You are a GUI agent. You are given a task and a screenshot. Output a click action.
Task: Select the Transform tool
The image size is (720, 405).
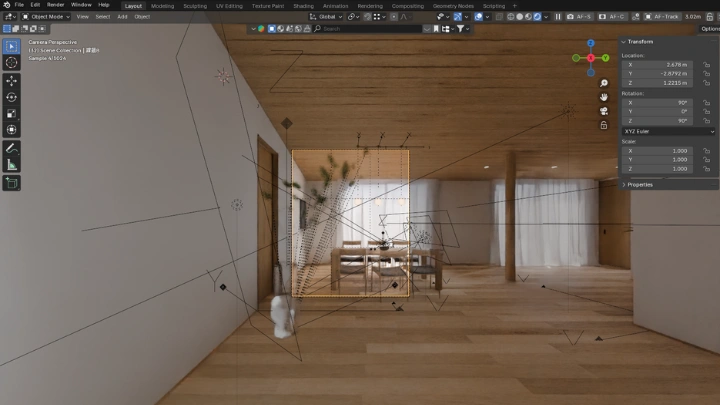pos(11,130)
